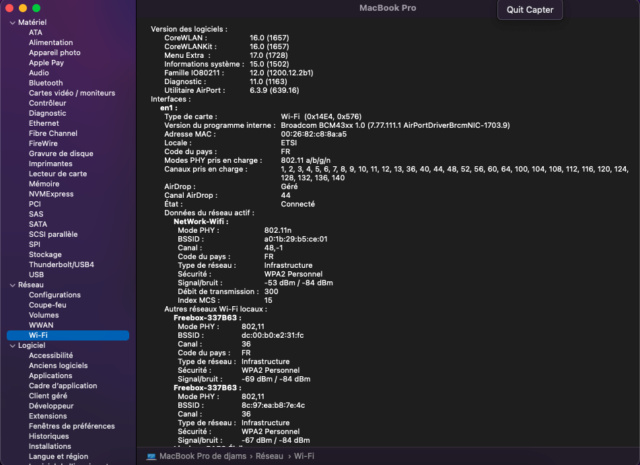Click the NetWork-Wifi network heading

pos(201,222)
